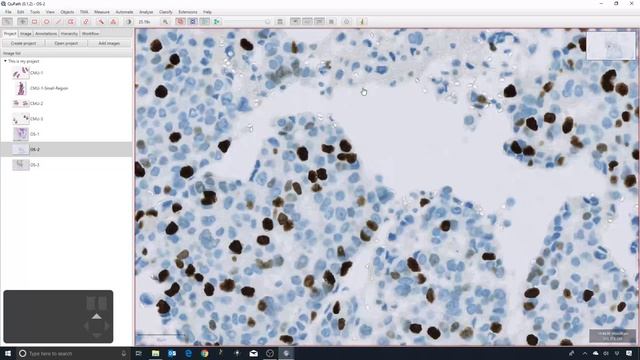
Task: Select the Wand tool
Action: [100, 21]
